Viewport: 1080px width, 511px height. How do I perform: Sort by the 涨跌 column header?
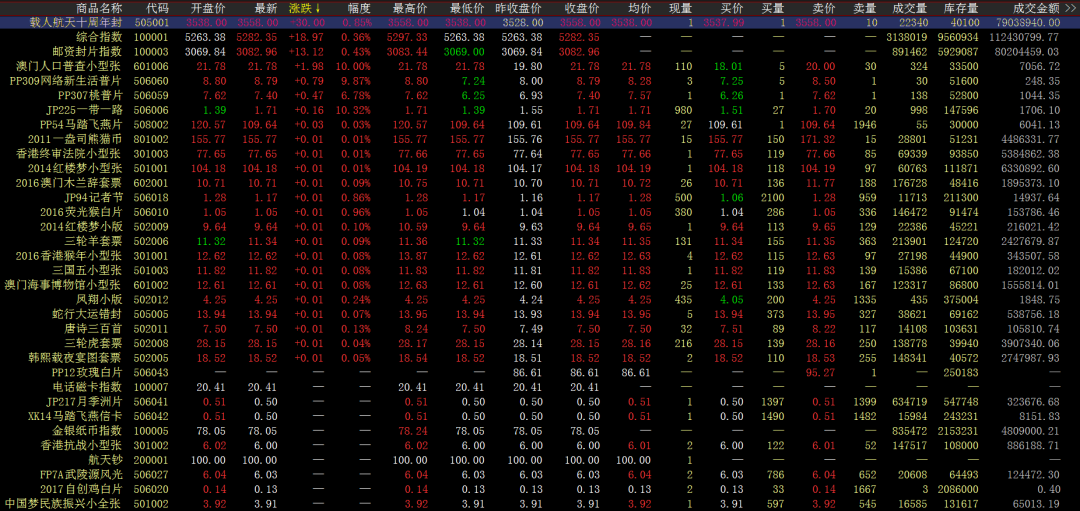click(304, 9)
